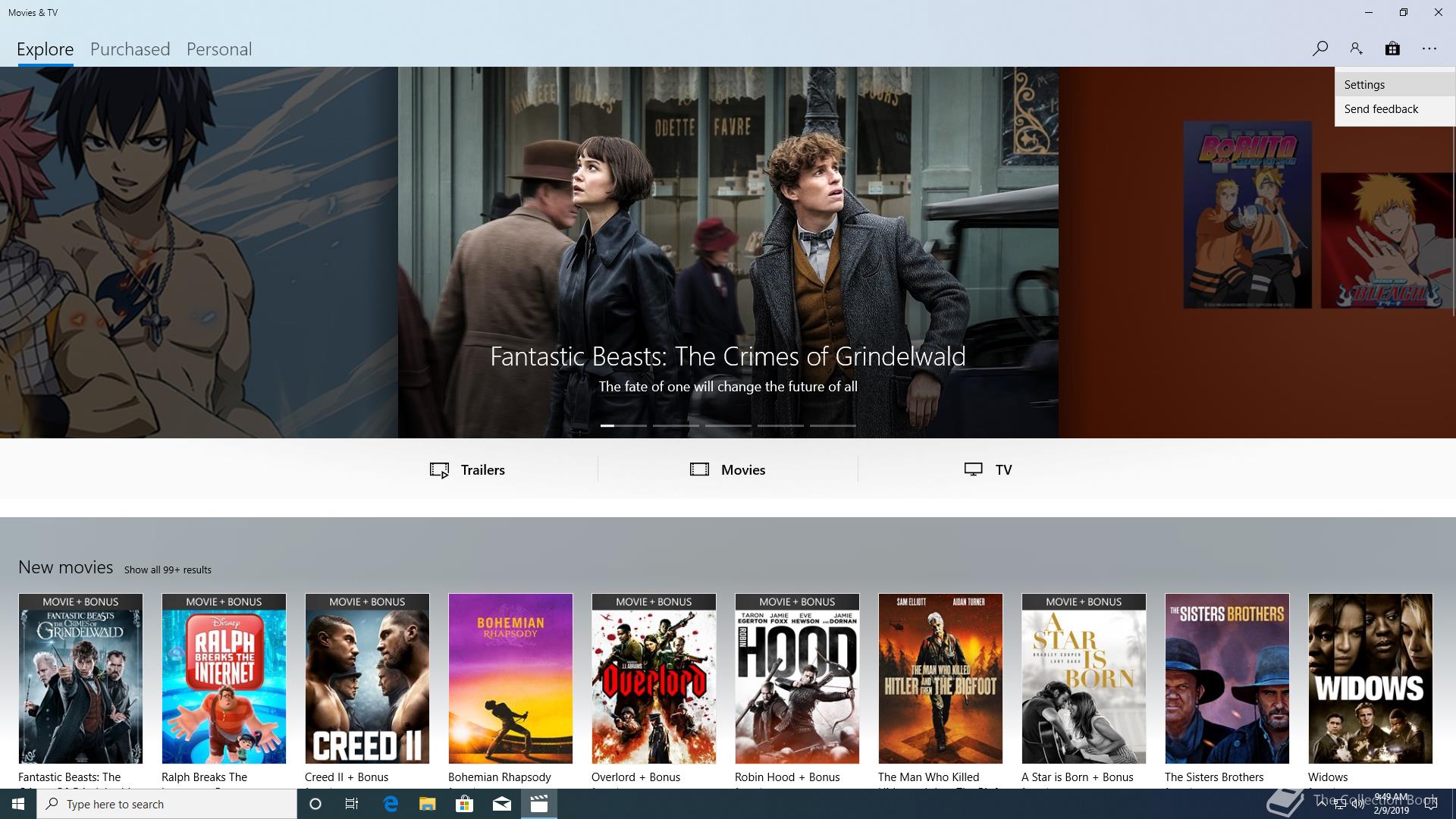Open the Fantastic Beasts movie poster
The width and height of the screenshot is (1456, 819).
(80, 679)
